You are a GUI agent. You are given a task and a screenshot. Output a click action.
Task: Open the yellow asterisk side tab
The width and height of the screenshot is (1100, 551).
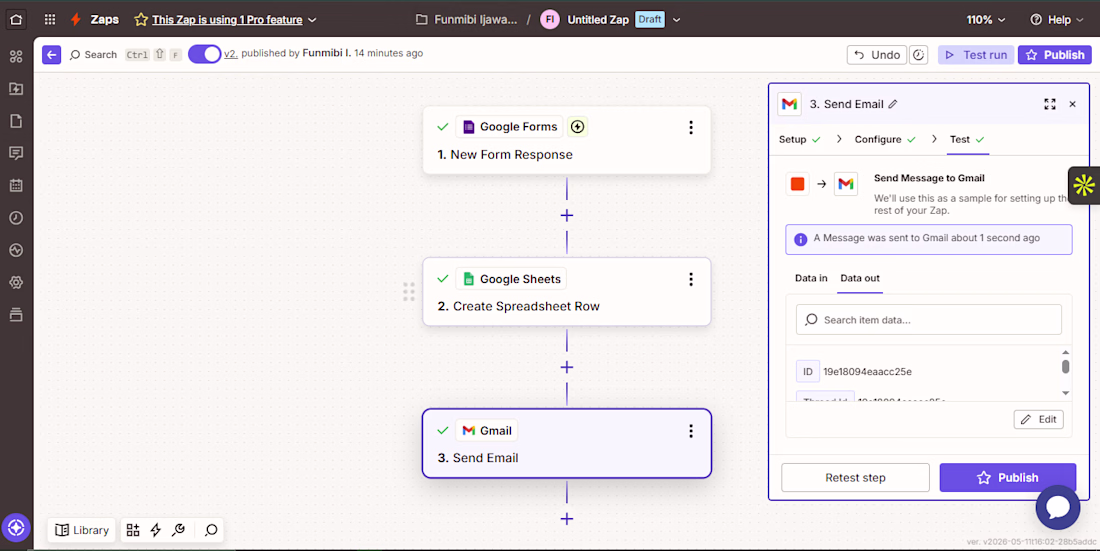(1084, 185)
